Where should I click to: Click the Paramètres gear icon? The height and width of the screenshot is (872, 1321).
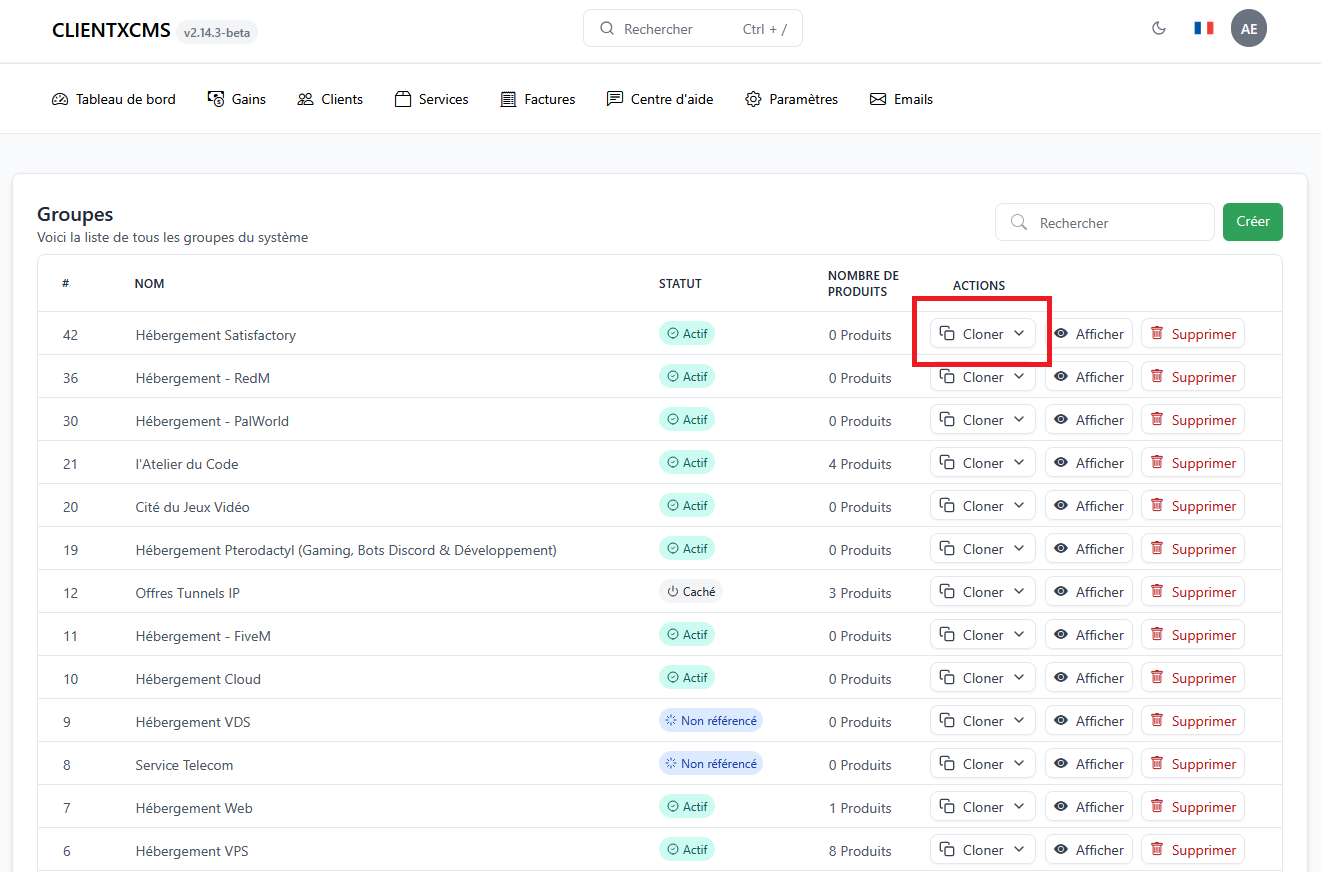[753, 99]
